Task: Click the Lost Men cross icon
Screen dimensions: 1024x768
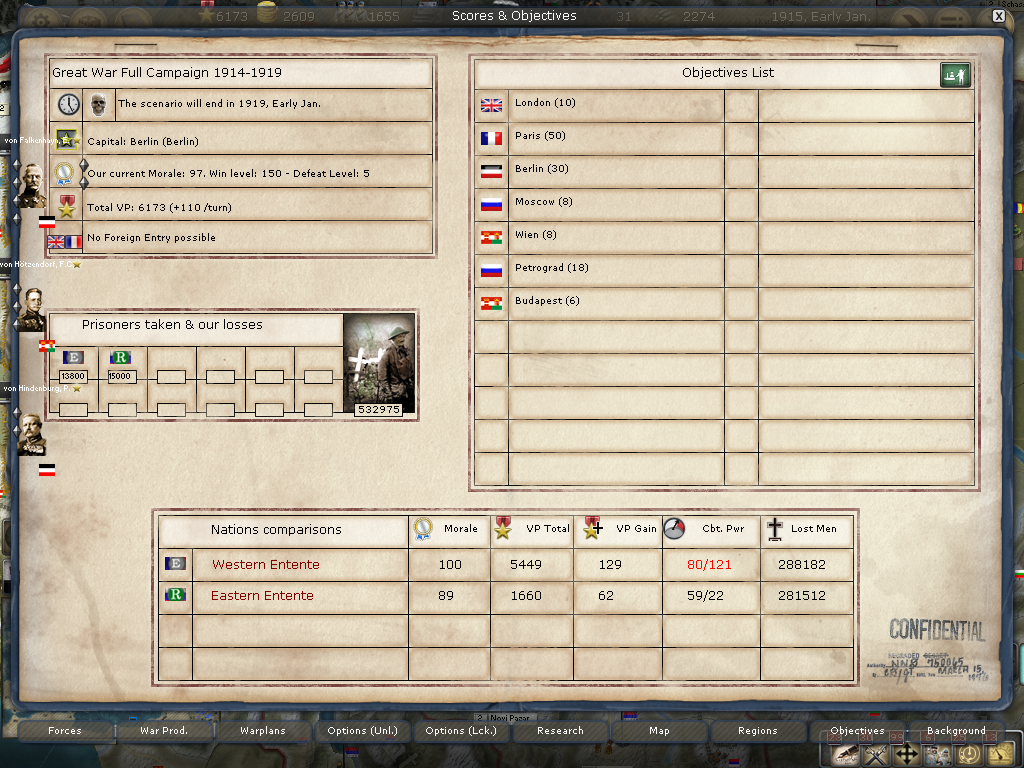Action: point(775,529)
